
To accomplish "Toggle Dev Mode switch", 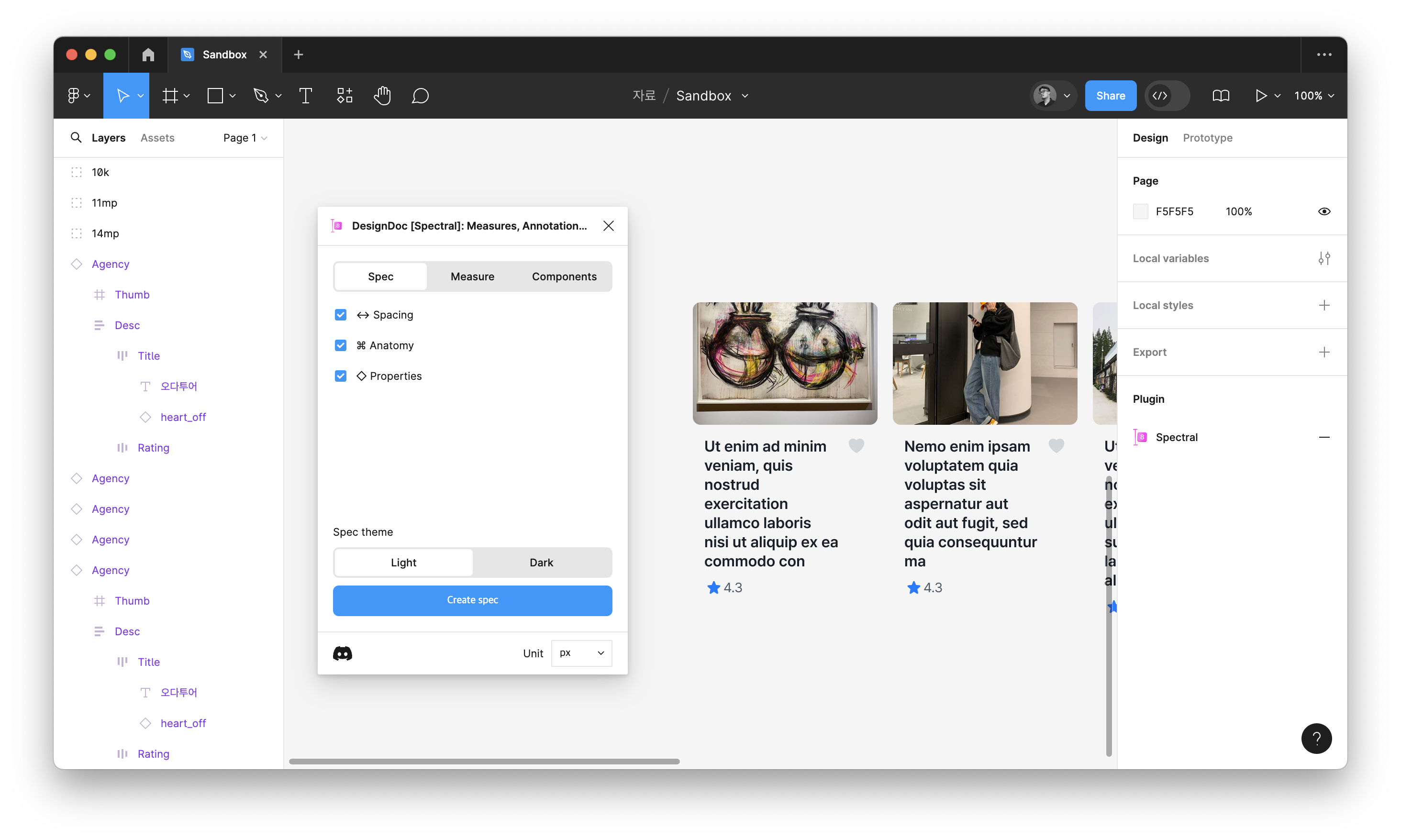I will click(1167, 96).
